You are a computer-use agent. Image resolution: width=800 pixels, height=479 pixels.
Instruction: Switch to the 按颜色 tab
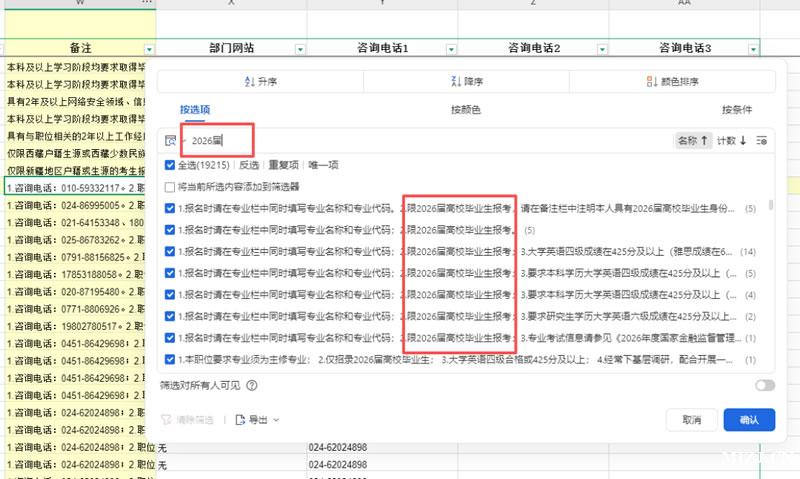pyautogui.click(x=465, y=109)
